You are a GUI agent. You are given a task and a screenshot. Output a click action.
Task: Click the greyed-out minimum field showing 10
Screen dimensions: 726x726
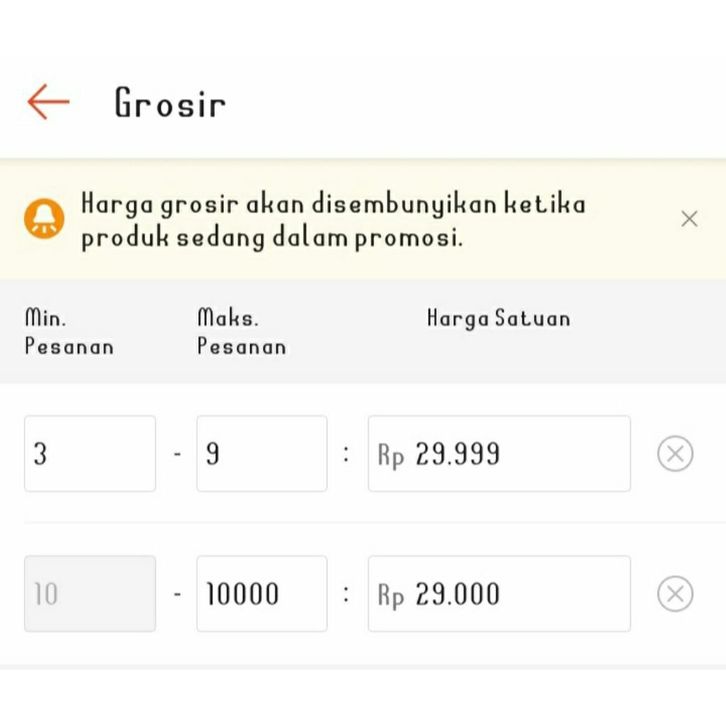coord(90,594)
